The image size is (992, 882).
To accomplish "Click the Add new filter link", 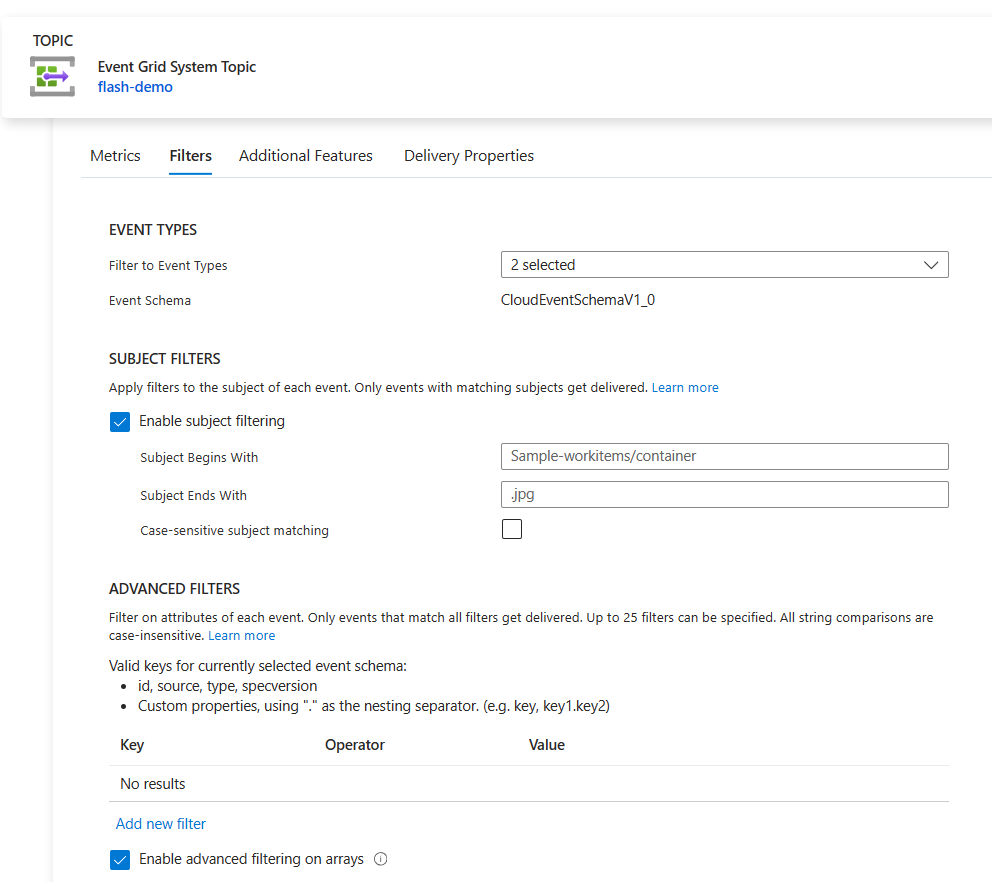I will point(161,824).
